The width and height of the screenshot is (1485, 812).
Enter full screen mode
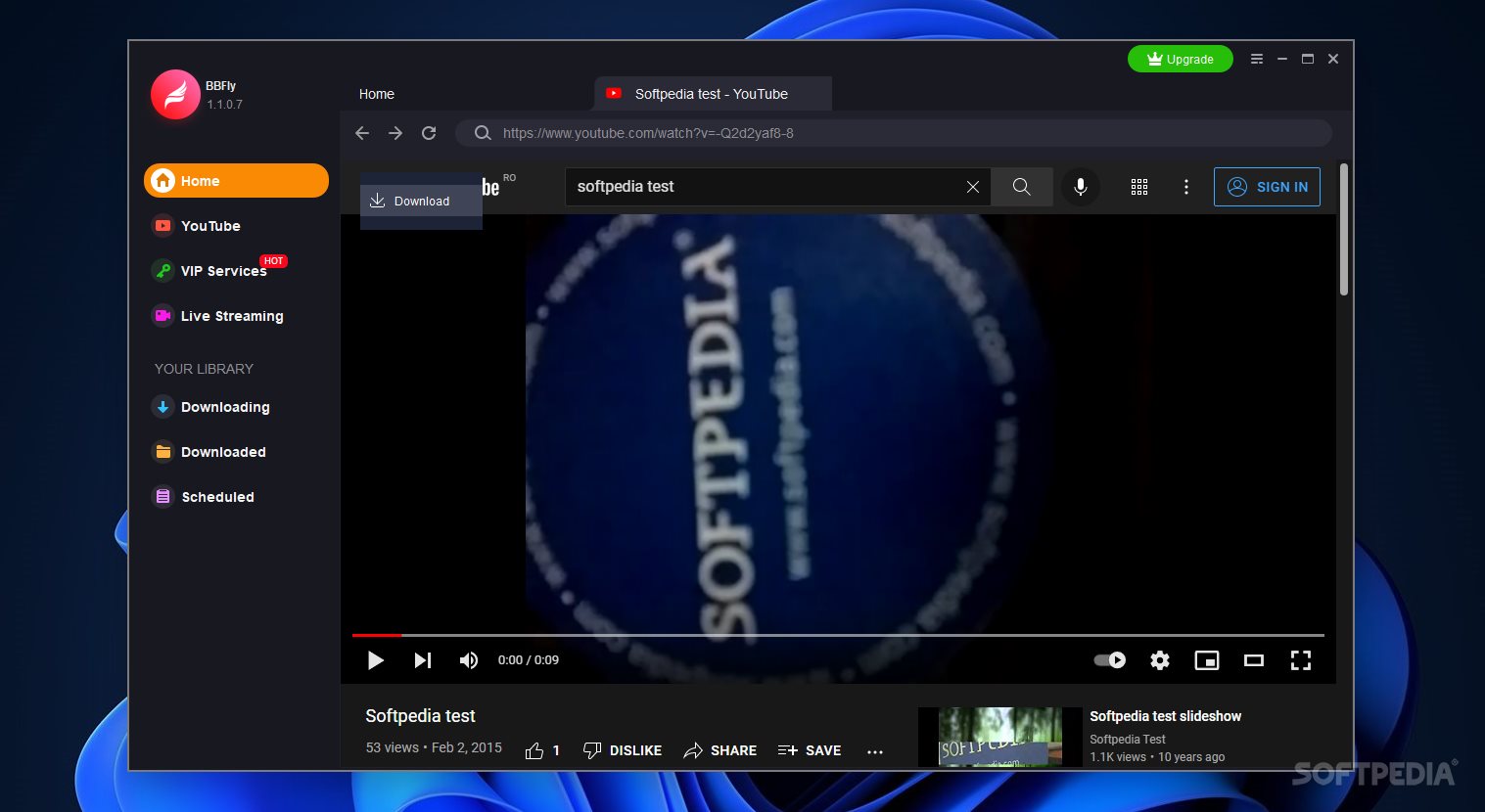[1301, 660]
